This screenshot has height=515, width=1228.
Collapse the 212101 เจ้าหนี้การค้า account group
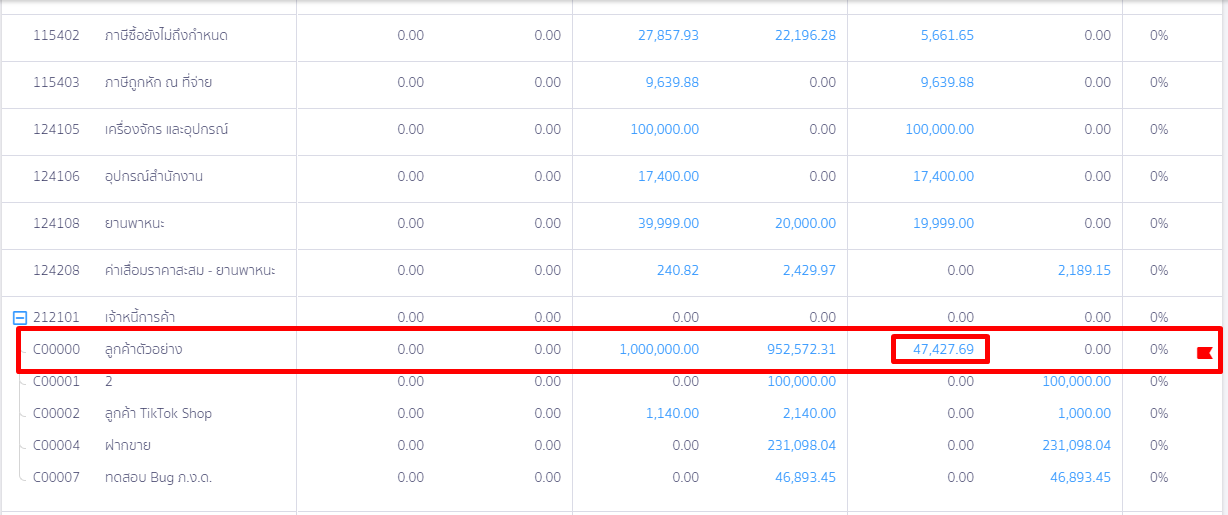point(19,318)
